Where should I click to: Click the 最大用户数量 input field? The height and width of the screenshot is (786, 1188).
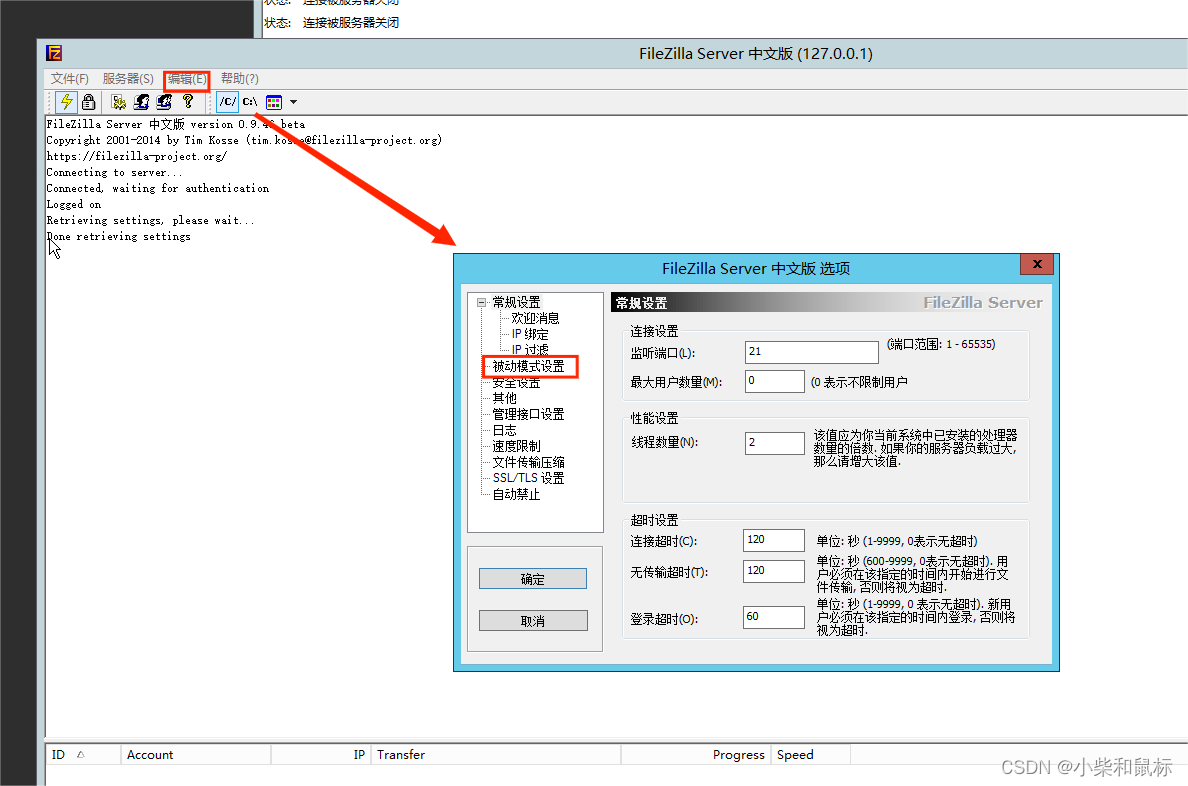[x=774, y=381]
